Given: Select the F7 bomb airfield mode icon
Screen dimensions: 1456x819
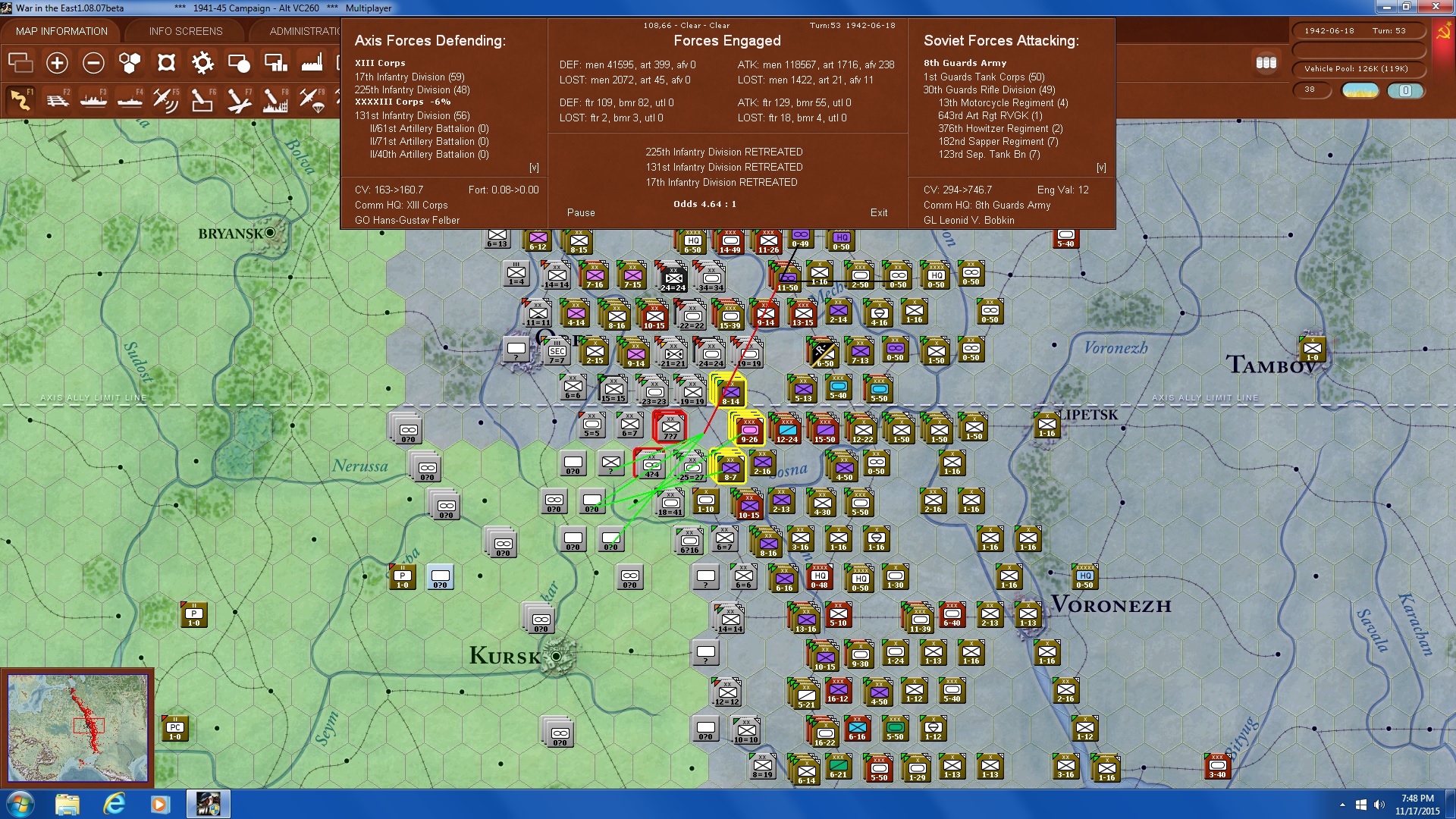Looking at the screenshot, I should pyautogui.click(x=239, y=99).
